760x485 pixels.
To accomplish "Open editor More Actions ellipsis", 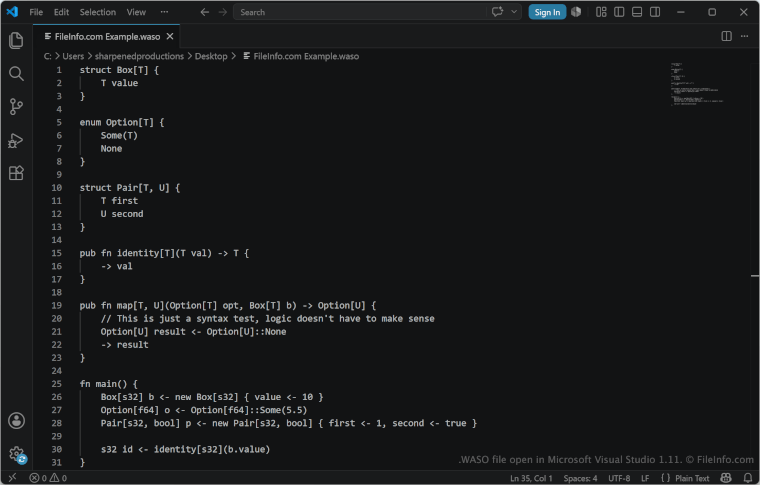I will [744, 36].
